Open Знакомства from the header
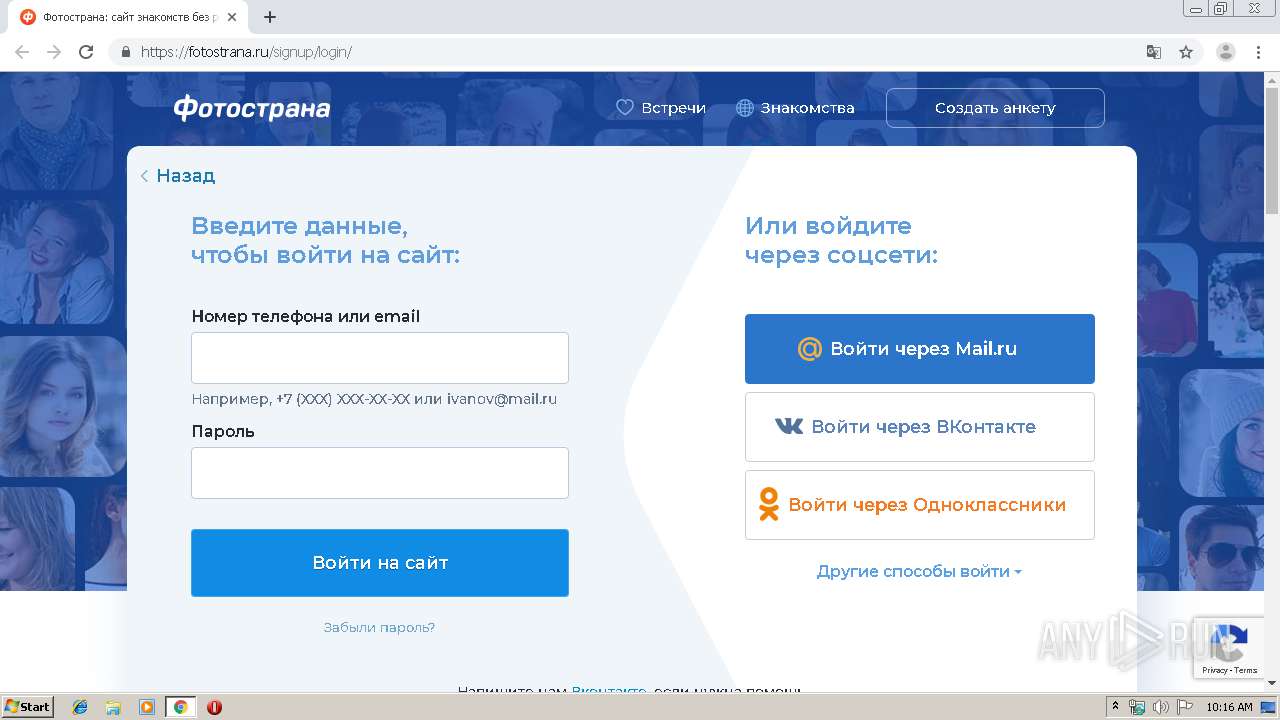 (795, 108)
